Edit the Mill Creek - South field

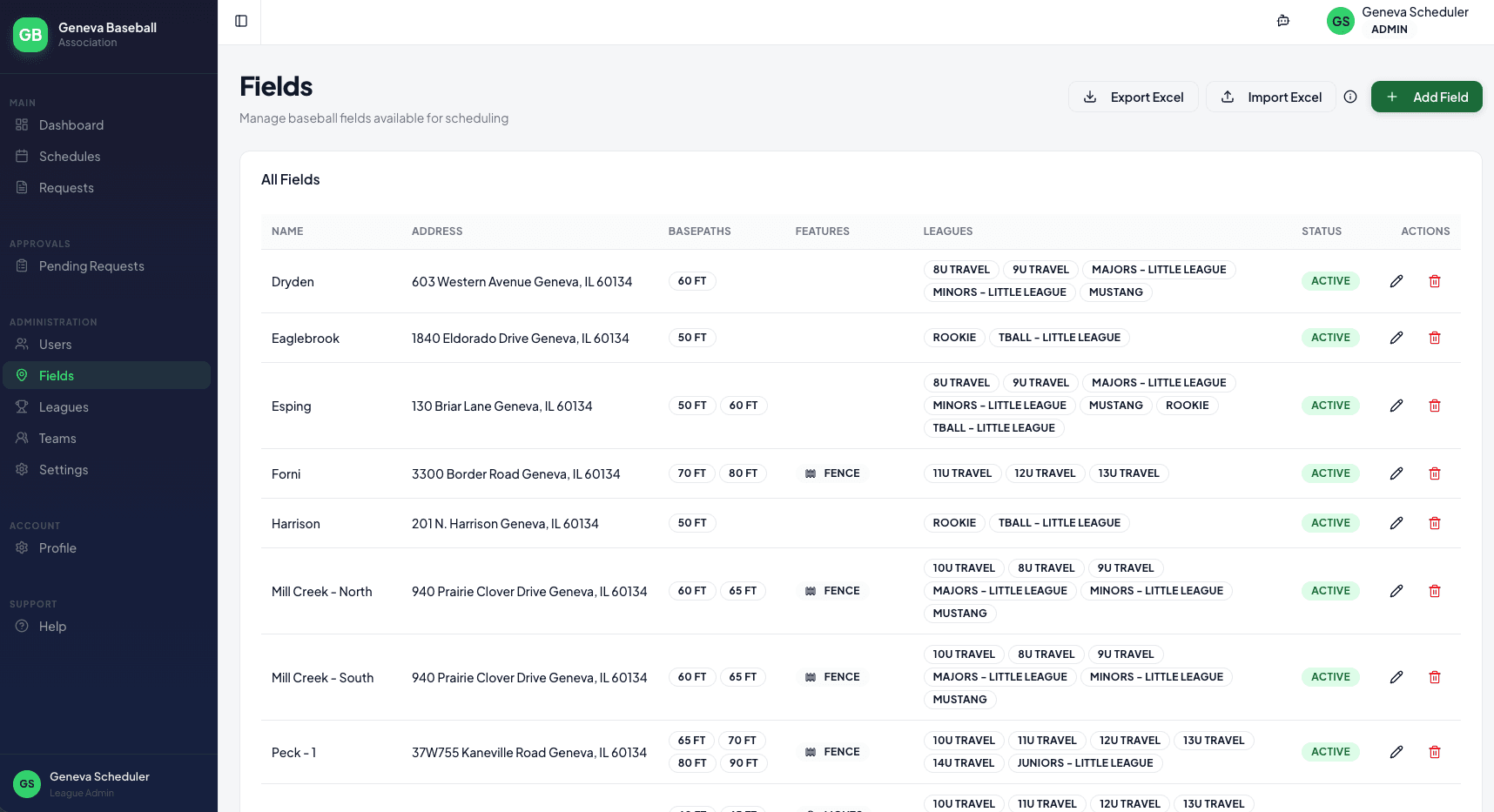1396,677
